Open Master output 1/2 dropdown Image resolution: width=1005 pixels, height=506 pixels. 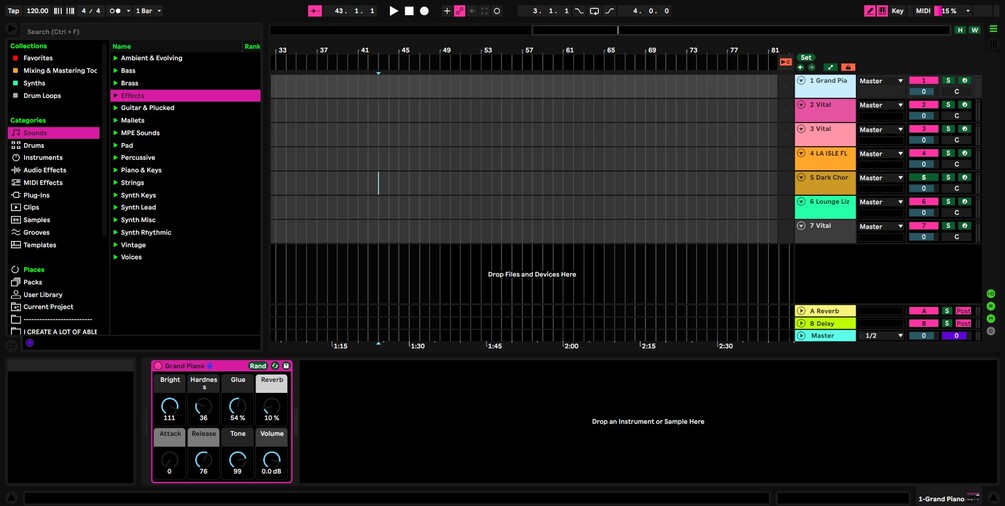pyautogui.click(x=881, y=335)
